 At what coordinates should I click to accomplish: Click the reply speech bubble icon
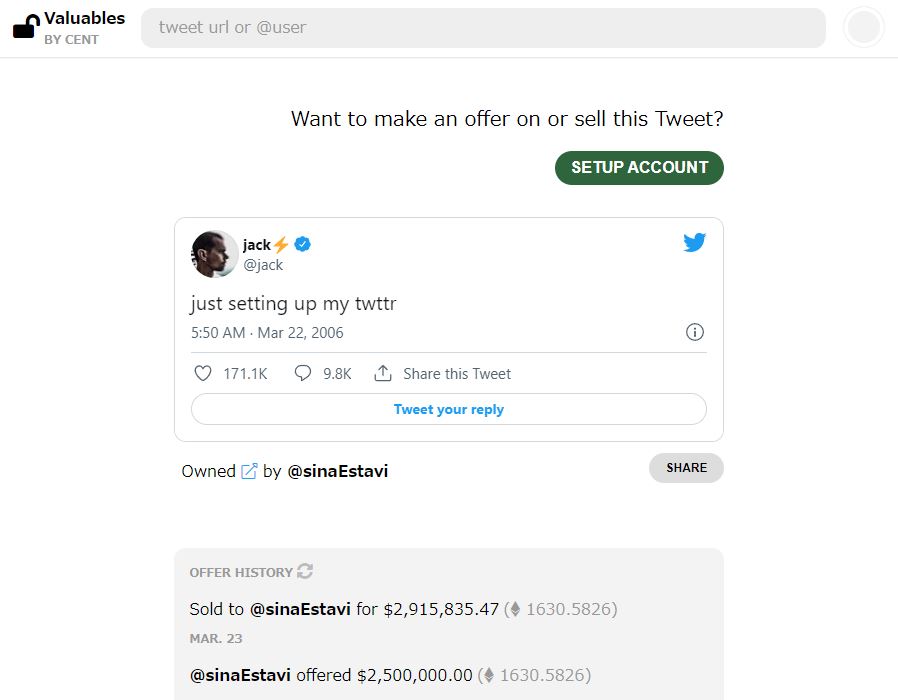point(303,373)
